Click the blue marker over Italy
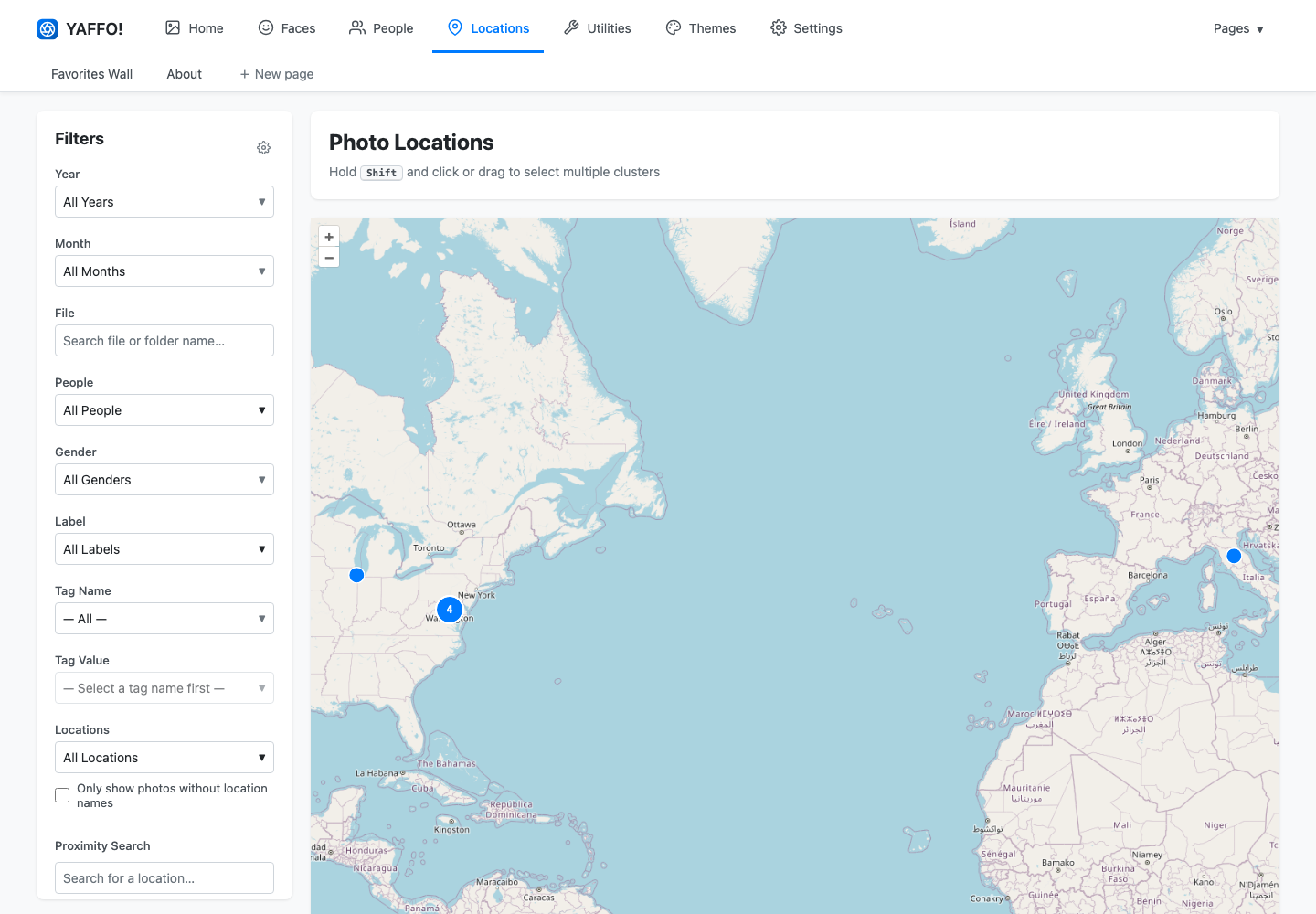Screen dimensions: 1316x914 click(x=1234, y=556)
